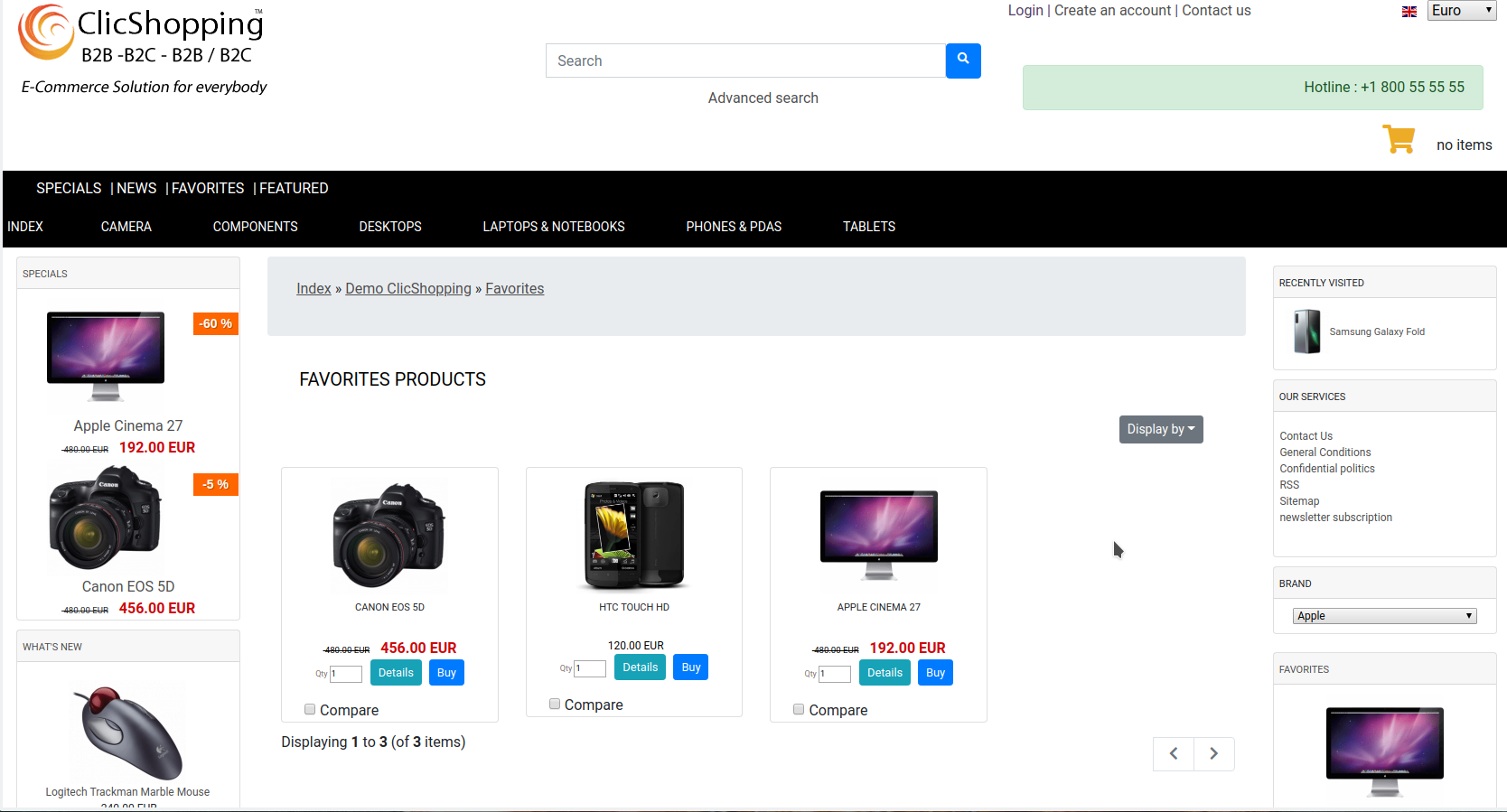1507x812 pixels.
Task: Click the Login link
Action: point(1025,10)
